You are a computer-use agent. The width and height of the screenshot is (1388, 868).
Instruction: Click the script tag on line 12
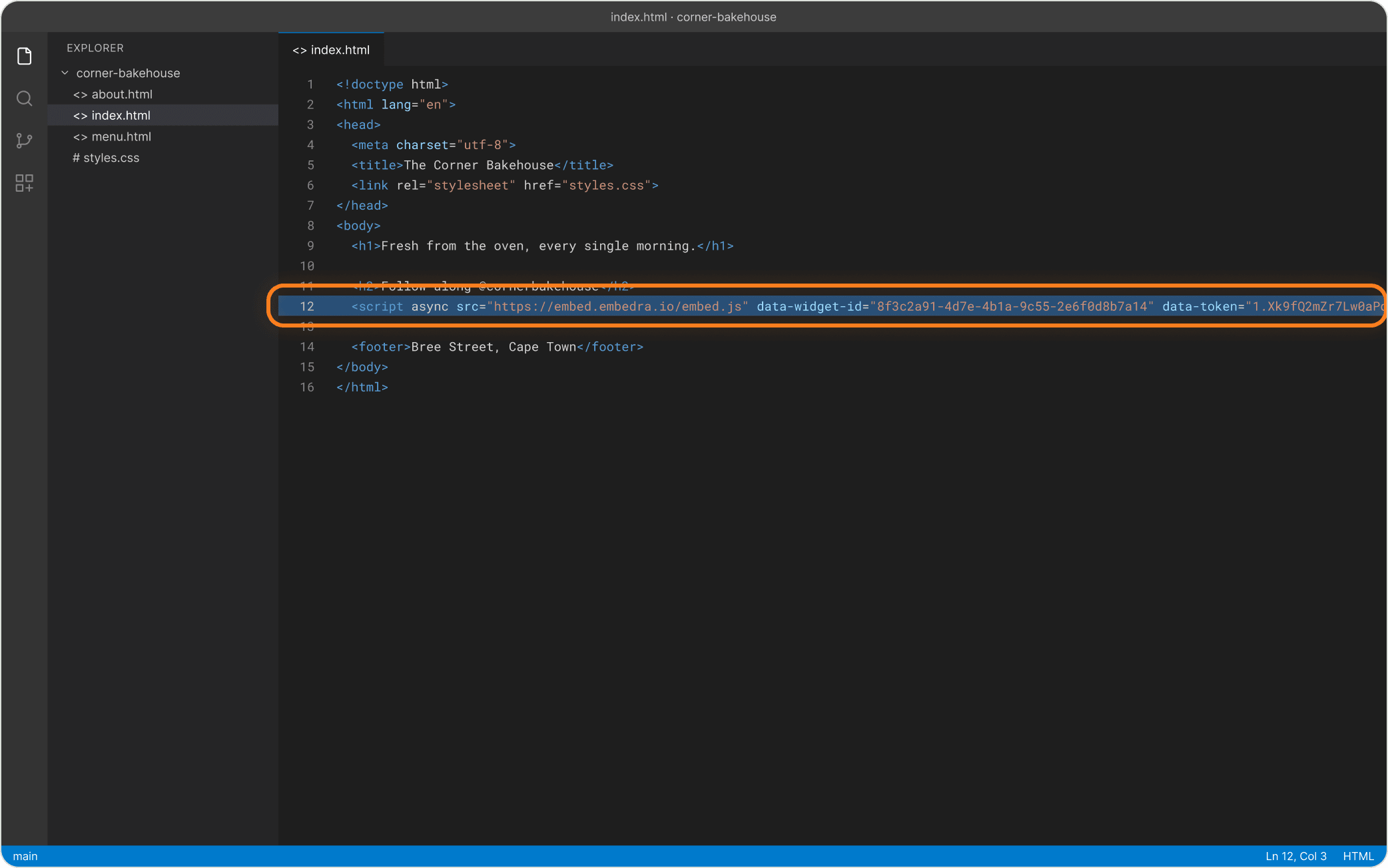[377, 306]
